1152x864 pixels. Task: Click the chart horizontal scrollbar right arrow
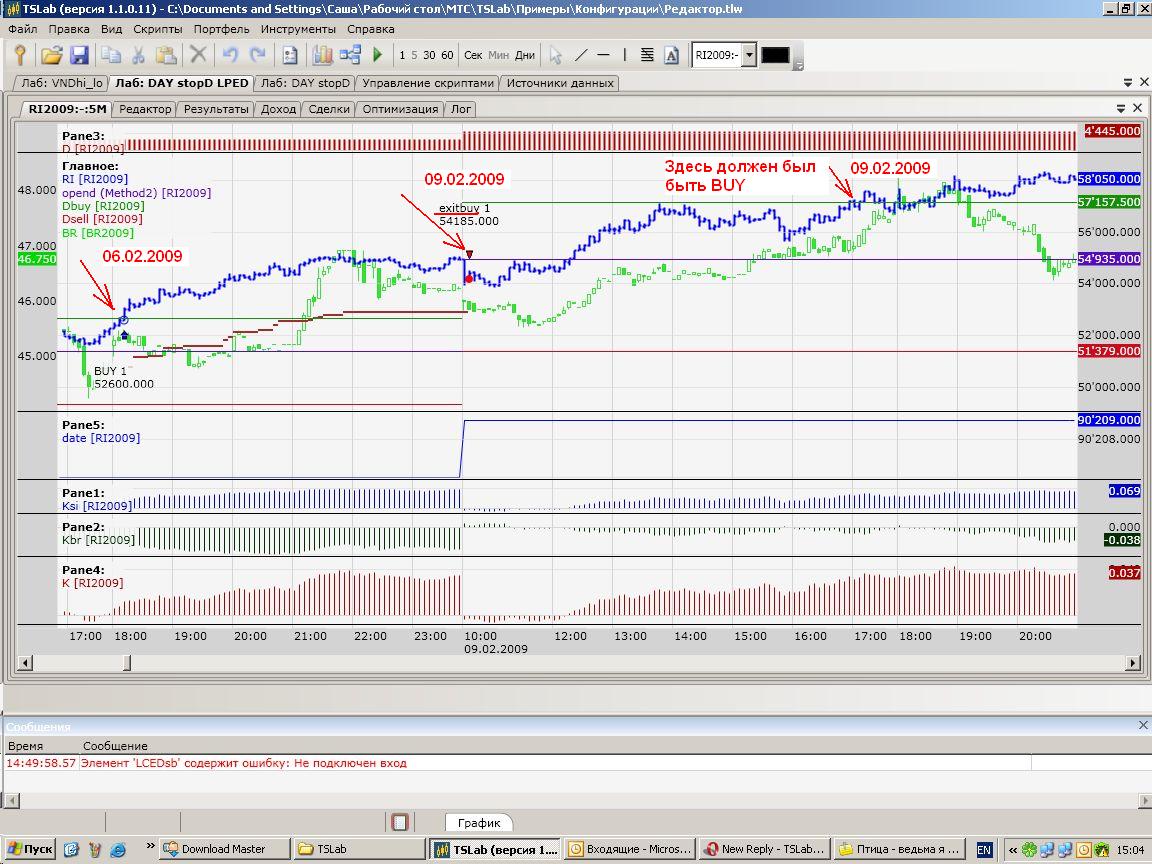[x=1132, y=662]
